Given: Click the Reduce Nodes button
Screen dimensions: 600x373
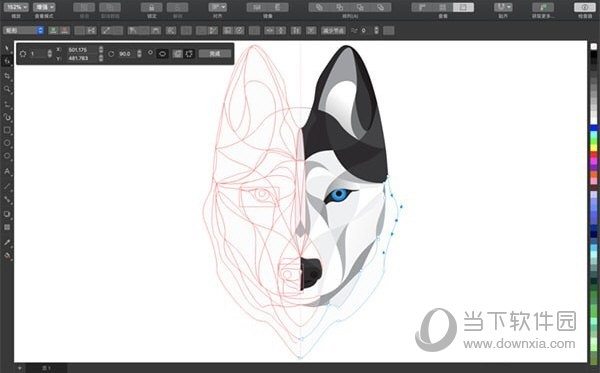Looking at the screenshot, I should 333,31.
